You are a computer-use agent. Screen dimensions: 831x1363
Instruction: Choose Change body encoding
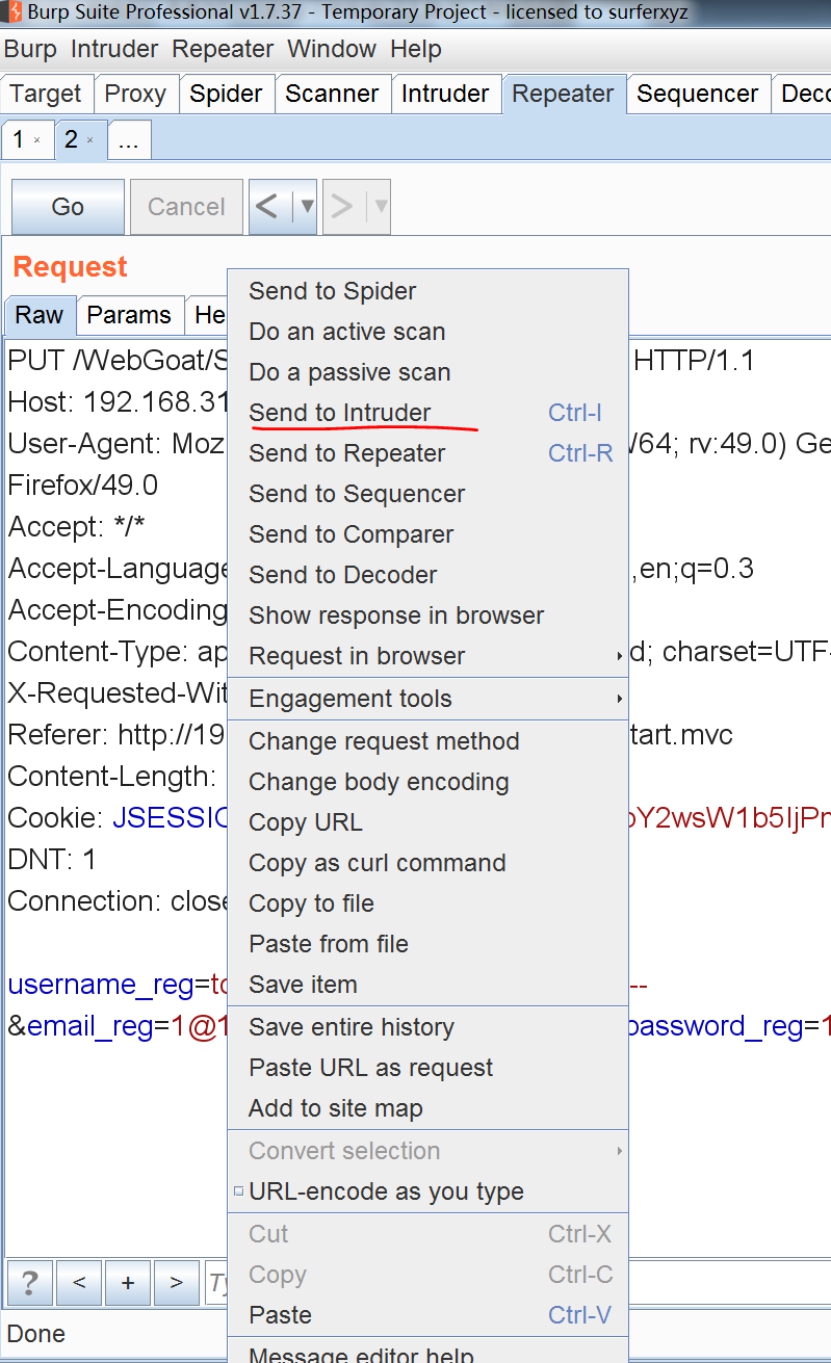click(x=428, y=782)
